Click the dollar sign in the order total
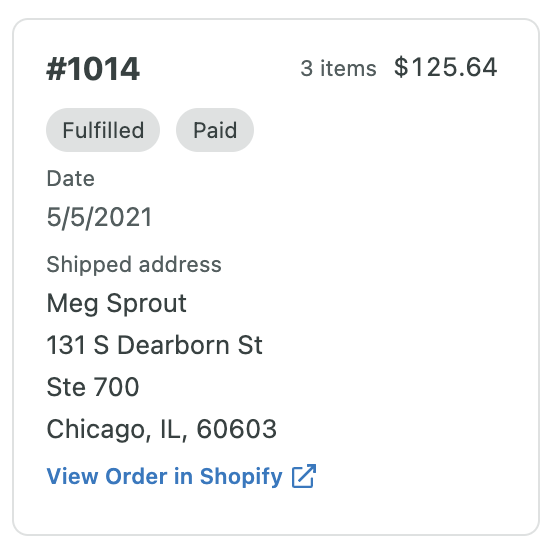560x548 pixels. (x=401, y=67)
